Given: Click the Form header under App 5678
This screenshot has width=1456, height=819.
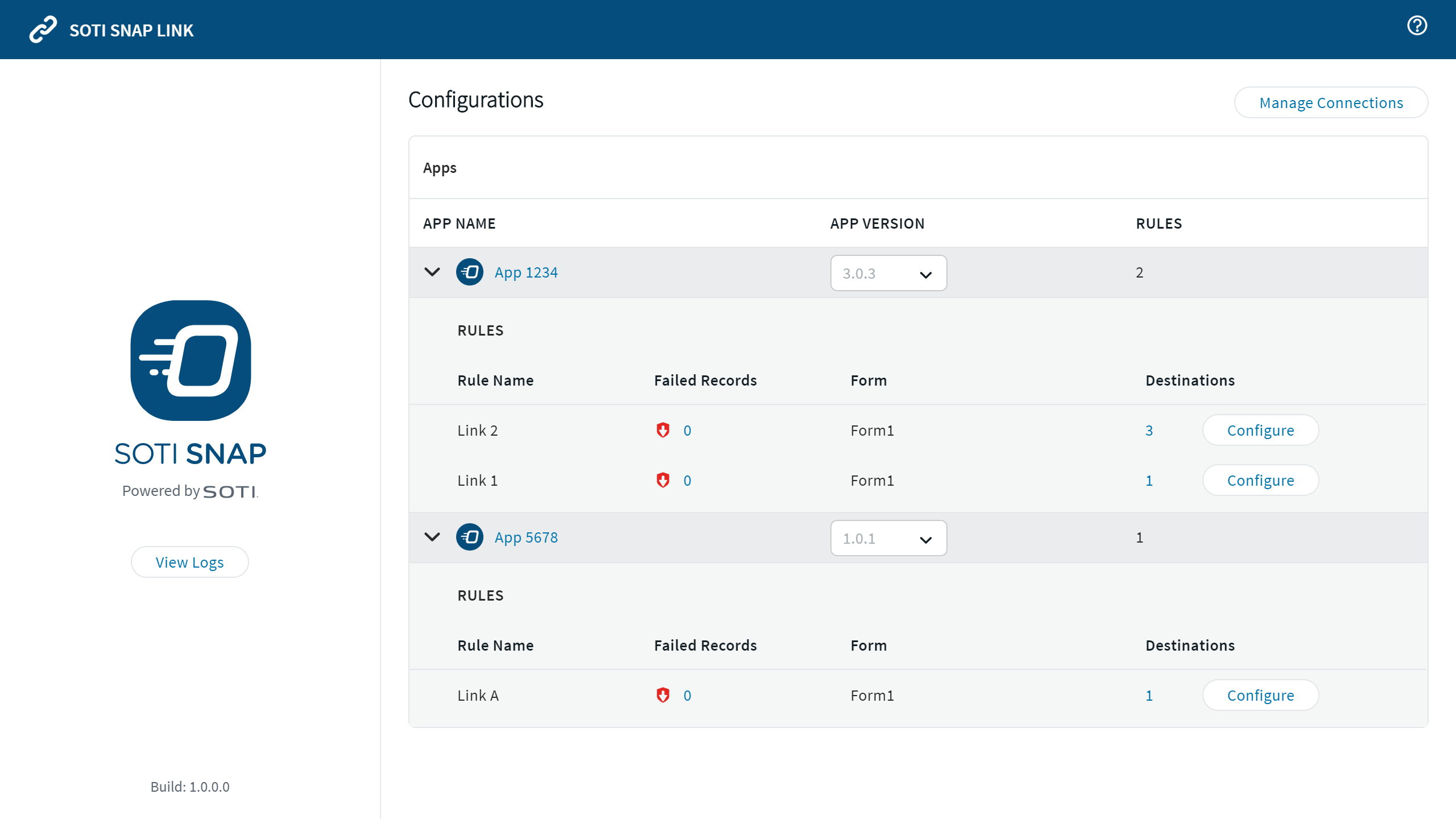Looking at the screenshot, I should (868, 646).
